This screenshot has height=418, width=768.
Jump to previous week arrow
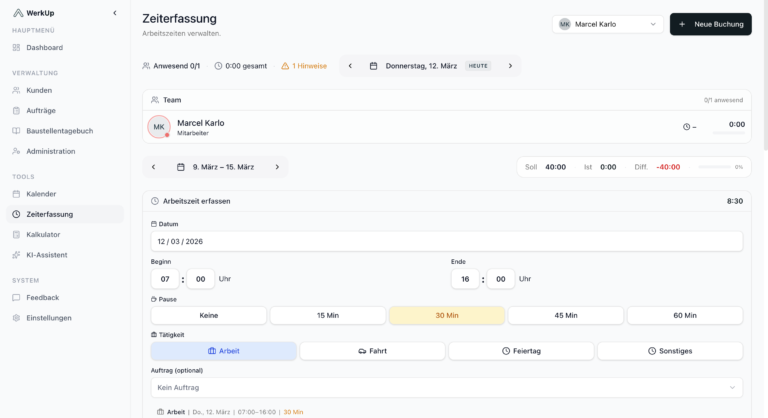click(x=153, y=167)
